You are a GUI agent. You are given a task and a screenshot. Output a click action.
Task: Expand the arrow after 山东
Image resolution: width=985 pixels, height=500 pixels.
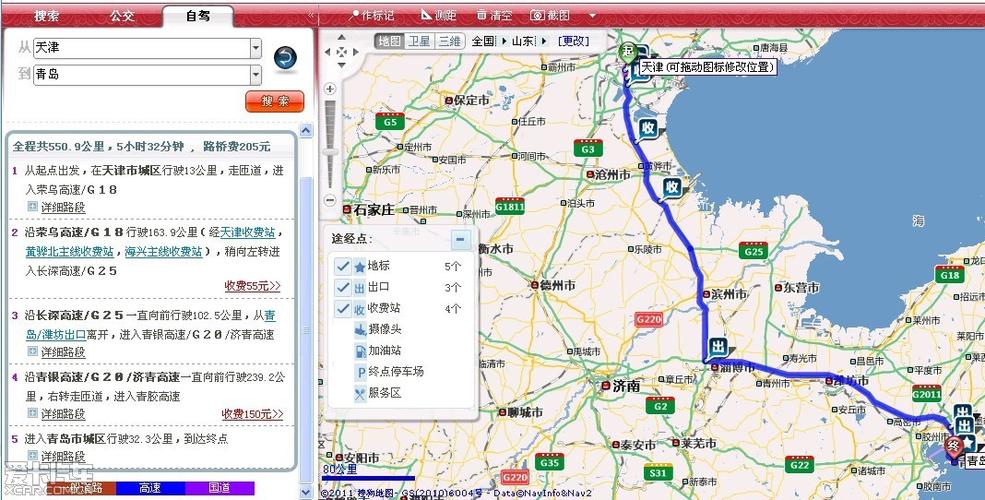click(x=543, y=41)
